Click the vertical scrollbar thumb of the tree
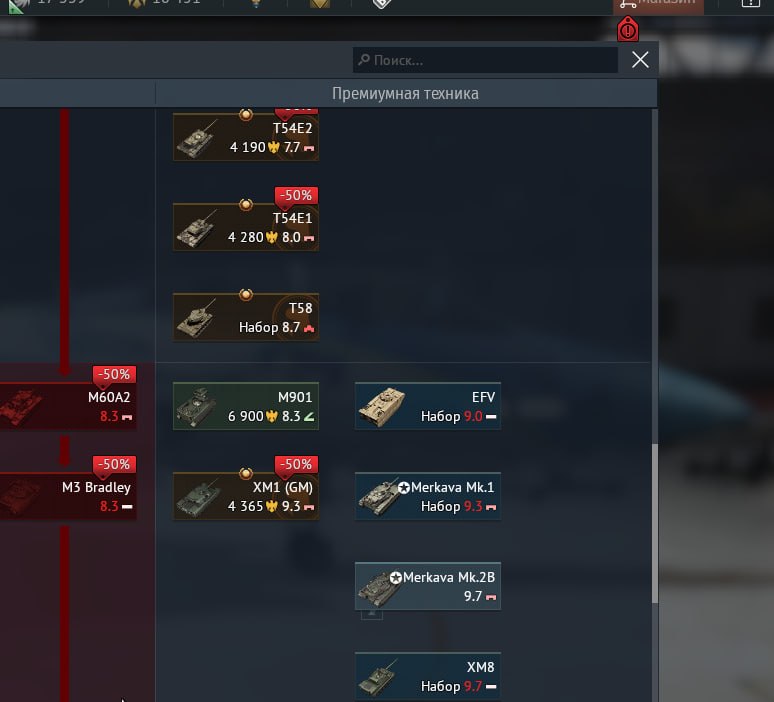This screenshot has height=702, width=774. tap(655, 523)
